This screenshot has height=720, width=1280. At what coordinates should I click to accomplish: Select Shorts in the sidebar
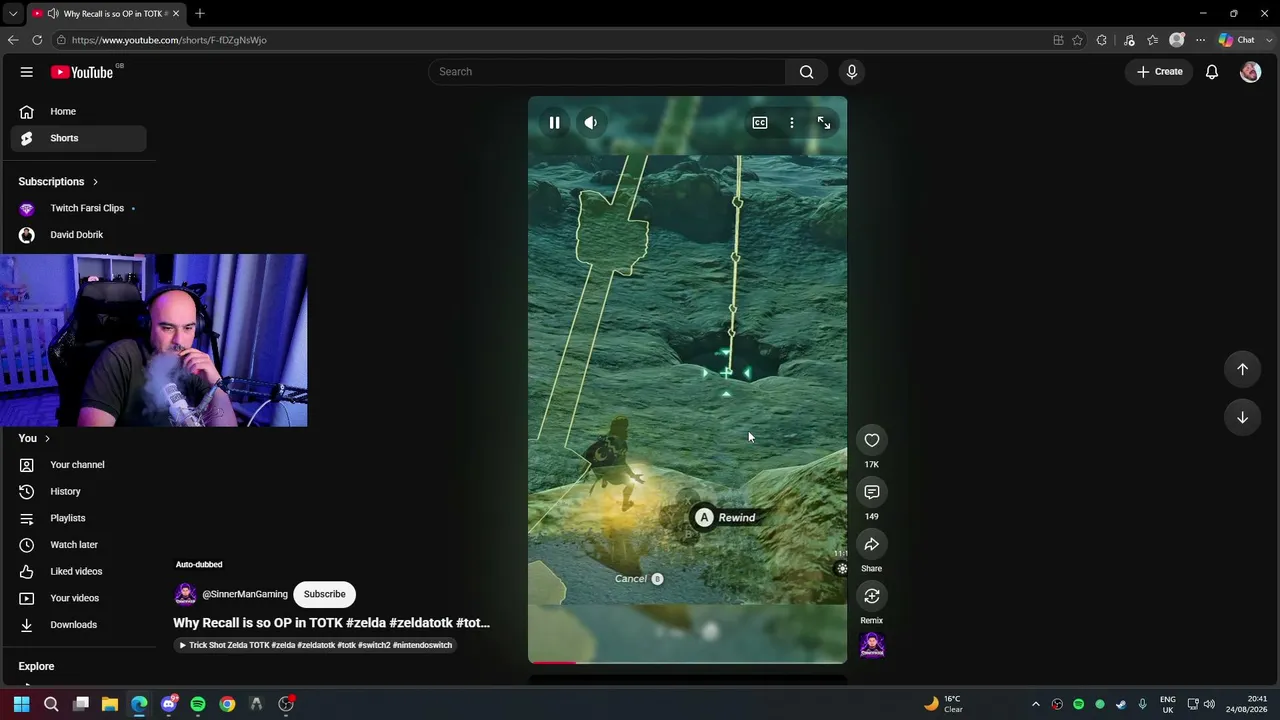(x=78, y=138)
